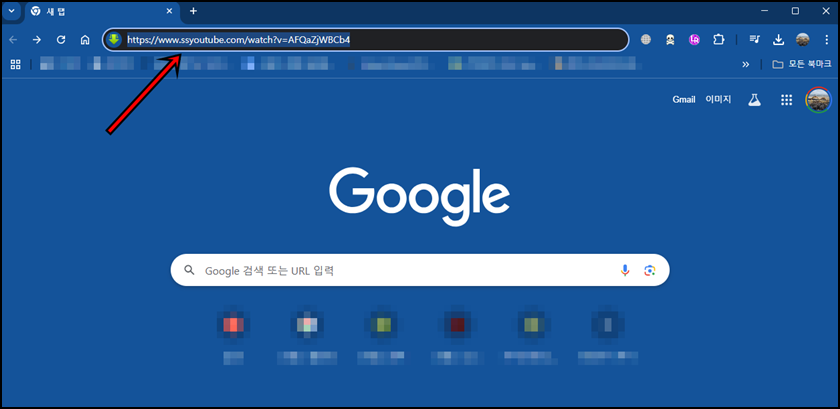
Task: Open the Chrome three-dot menu
Action: tap(827, 39)
